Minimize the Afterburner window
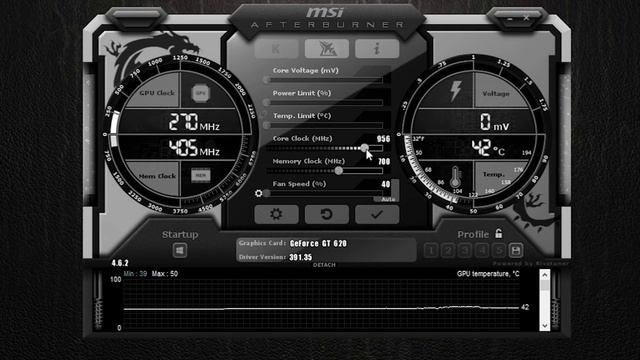The height and width of the screenshot is (360, 640). point(510,19)
